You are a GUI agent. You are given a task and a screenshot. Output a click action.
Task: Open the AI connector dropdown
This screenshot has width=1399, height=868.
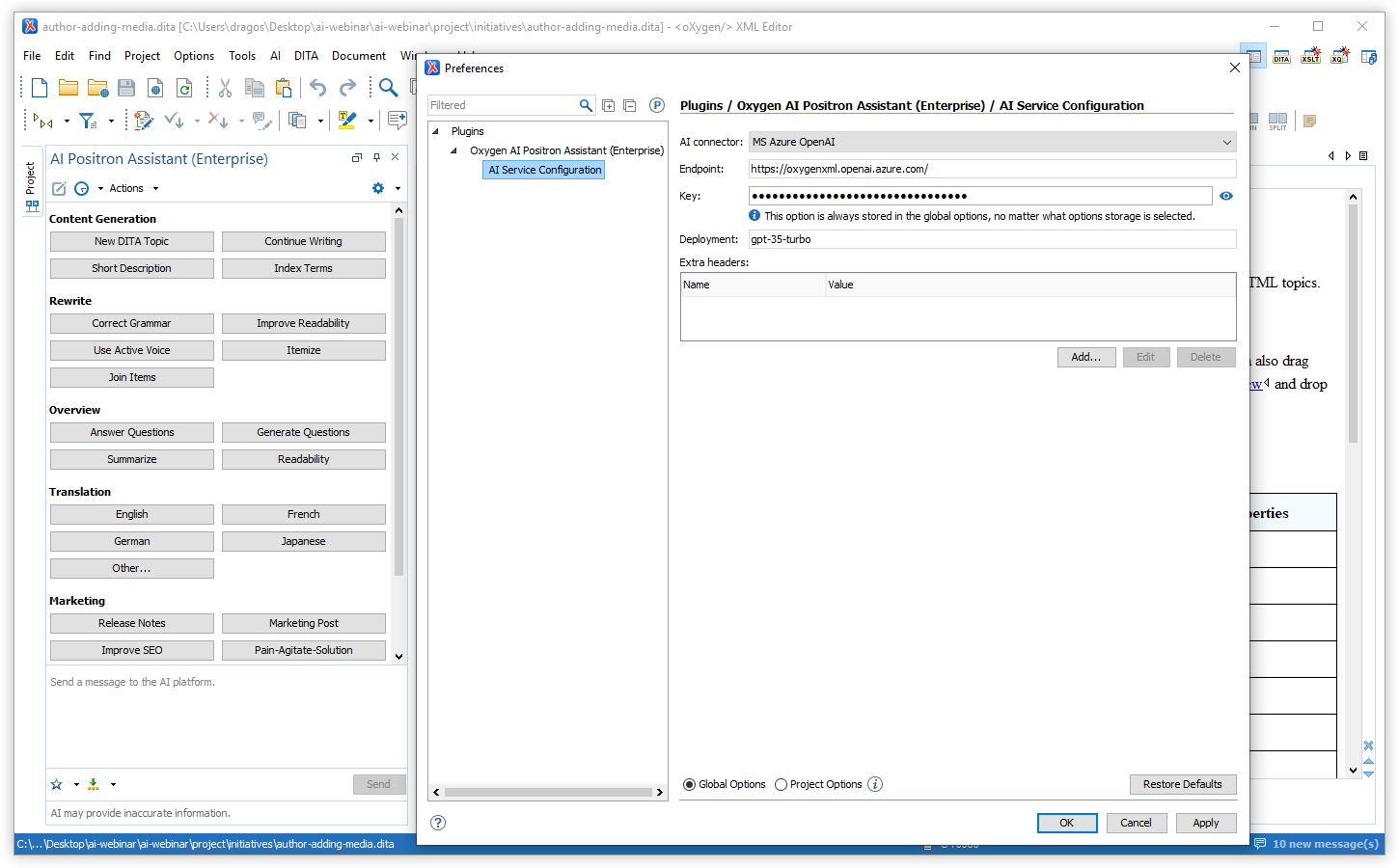click(x=992, y=142)
